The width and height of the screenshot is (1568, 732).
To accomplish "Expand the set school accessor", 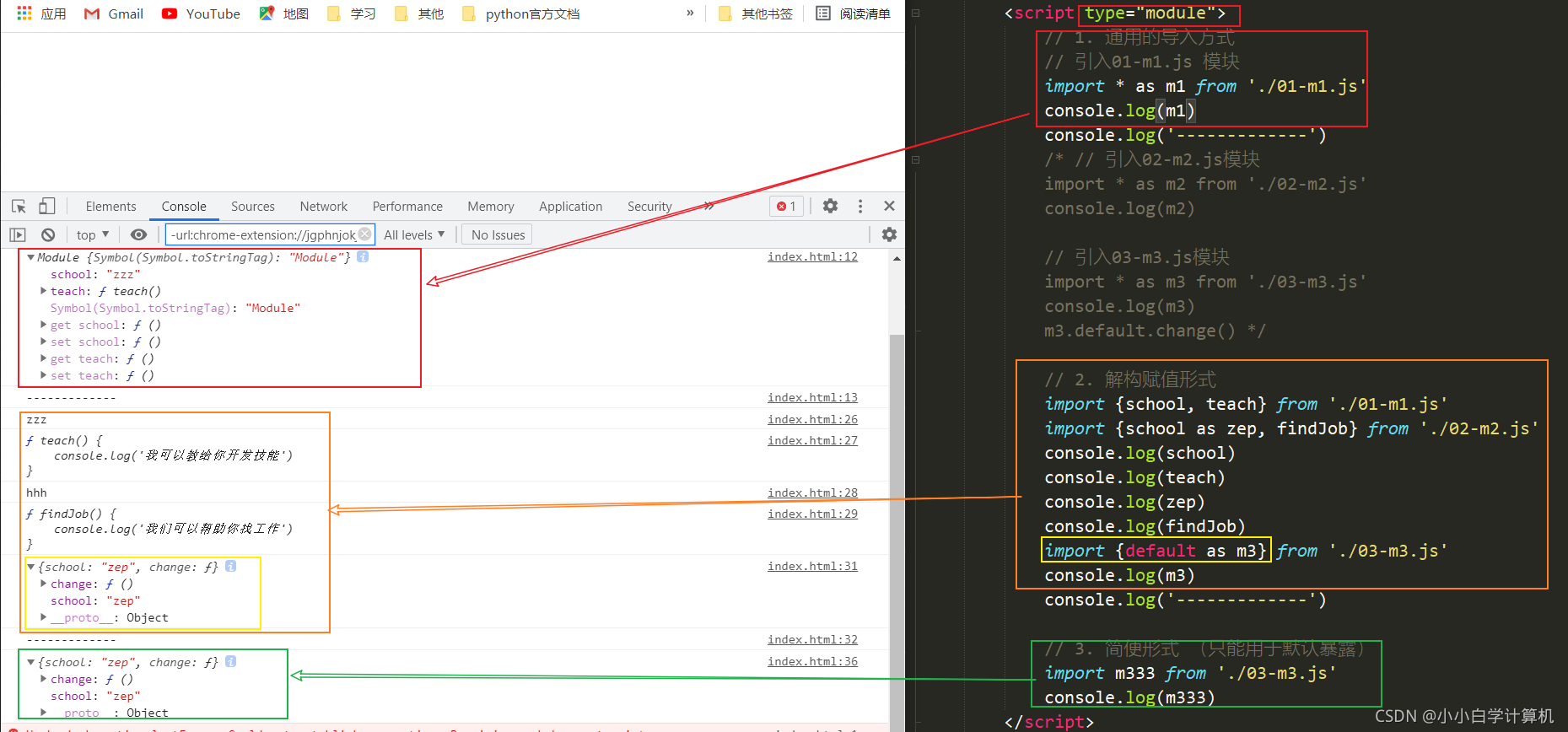I will pos(43,342).
